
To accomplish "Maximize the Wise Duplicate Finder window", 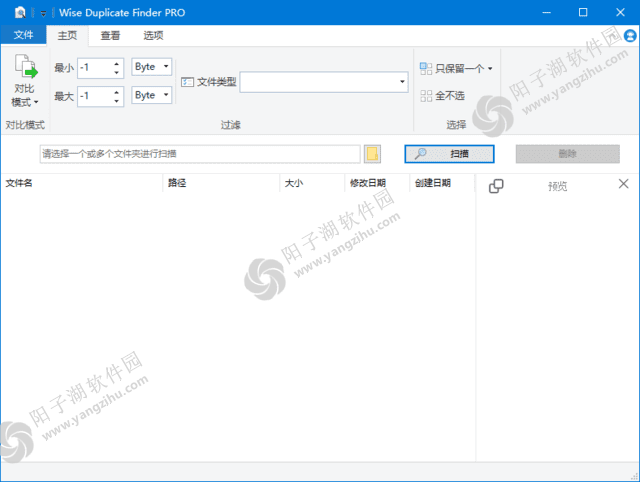I will pyautogui.click(x=583, y=13).
